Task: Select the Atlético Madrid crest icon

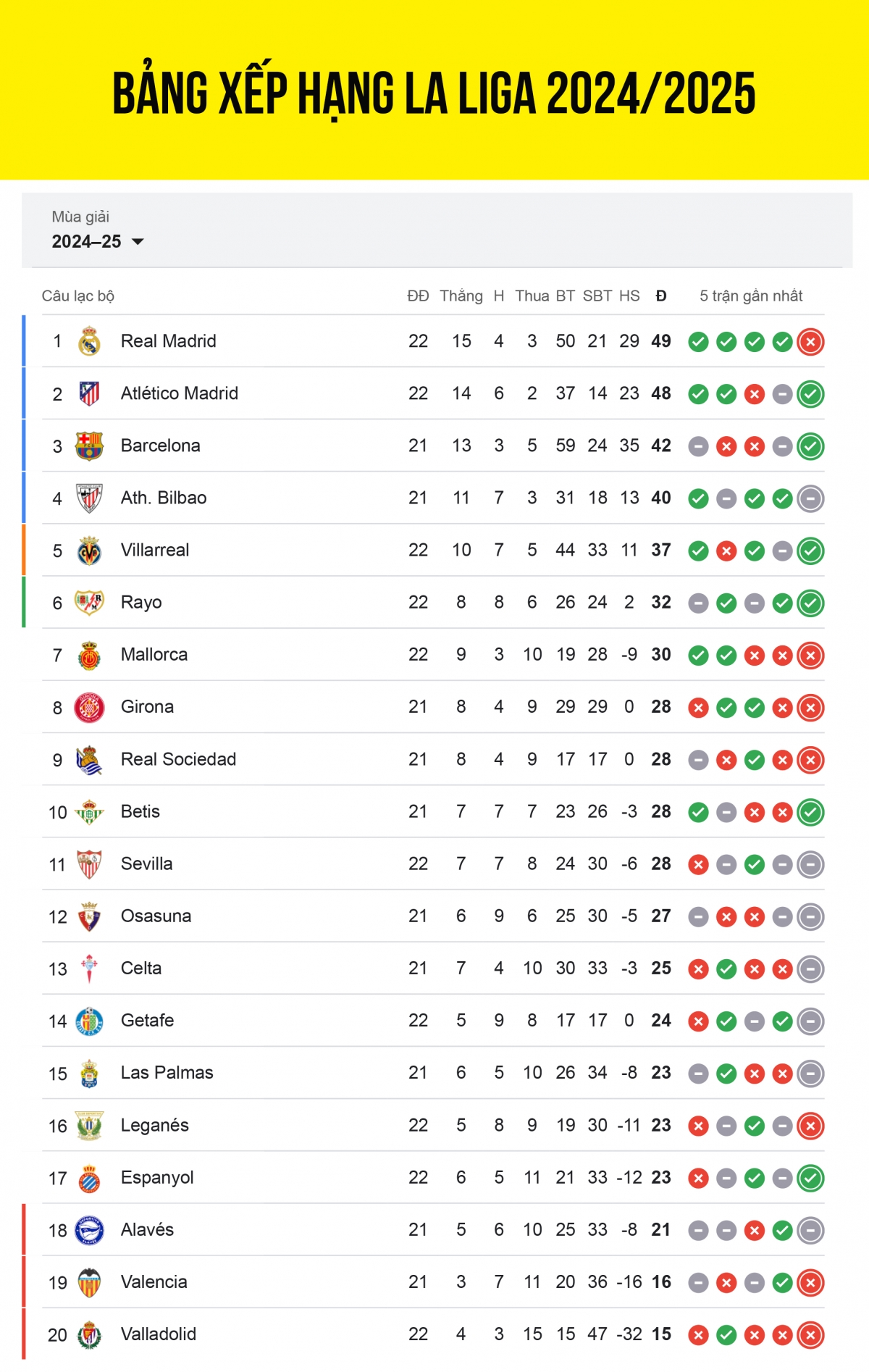Action: 89,394
